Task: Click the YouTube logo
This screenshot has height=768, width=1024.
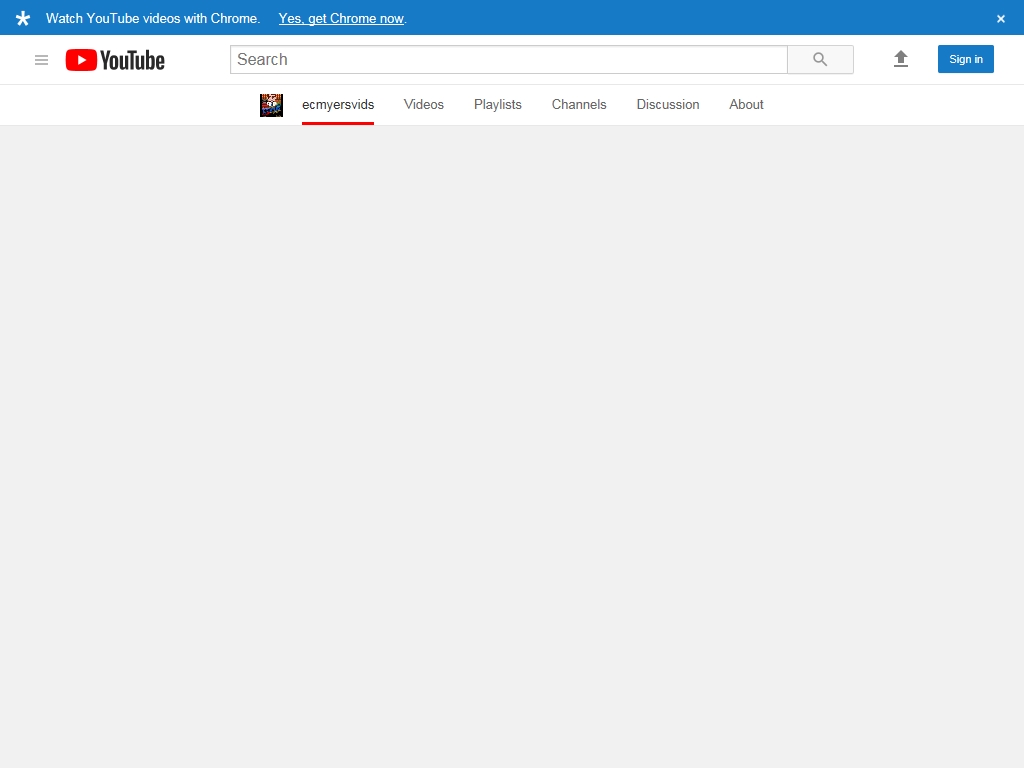Action: point(115,60)
